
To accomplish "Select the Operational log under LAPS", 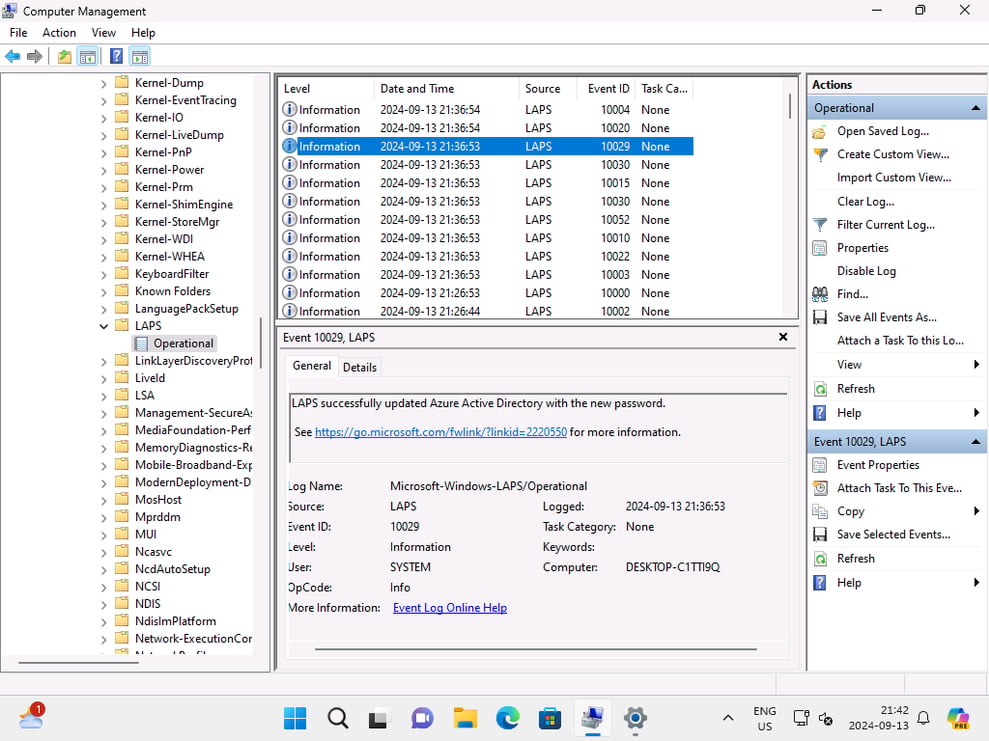I will pyautogui.click(x=175, y=344).
